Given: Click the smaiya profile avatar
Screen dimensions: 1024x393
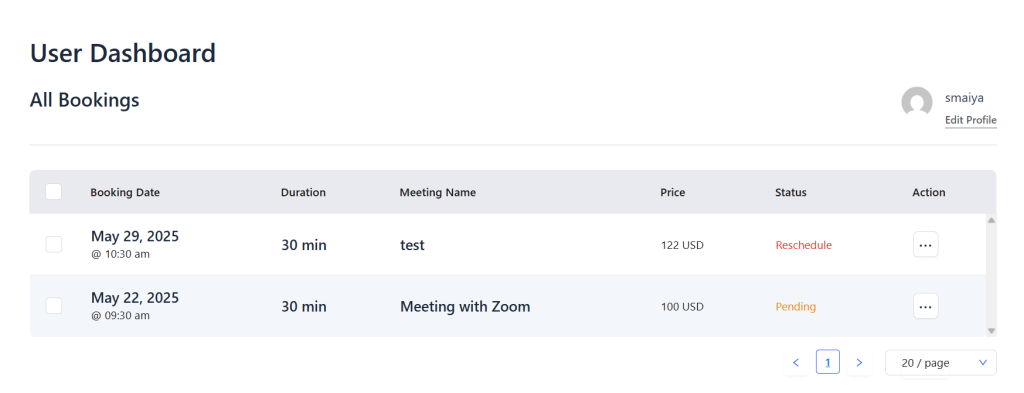Looking at the screenshot, I should [x=917, y=102].
